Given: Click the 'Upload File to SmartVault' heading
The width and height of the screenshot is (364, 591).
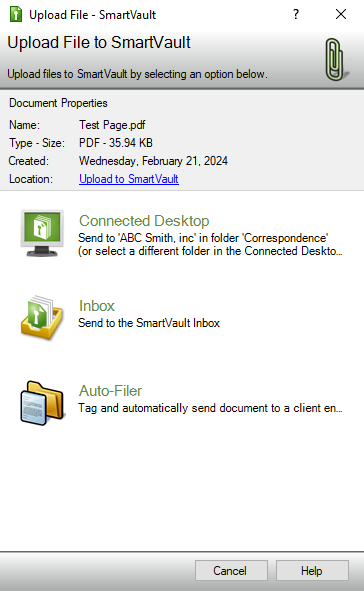Looking at the screenshot, I should [x=99, y=42].
